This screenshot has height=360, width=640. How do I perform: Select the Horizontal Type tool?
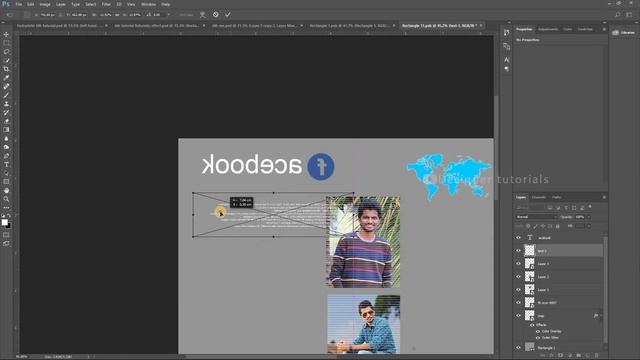6,164
